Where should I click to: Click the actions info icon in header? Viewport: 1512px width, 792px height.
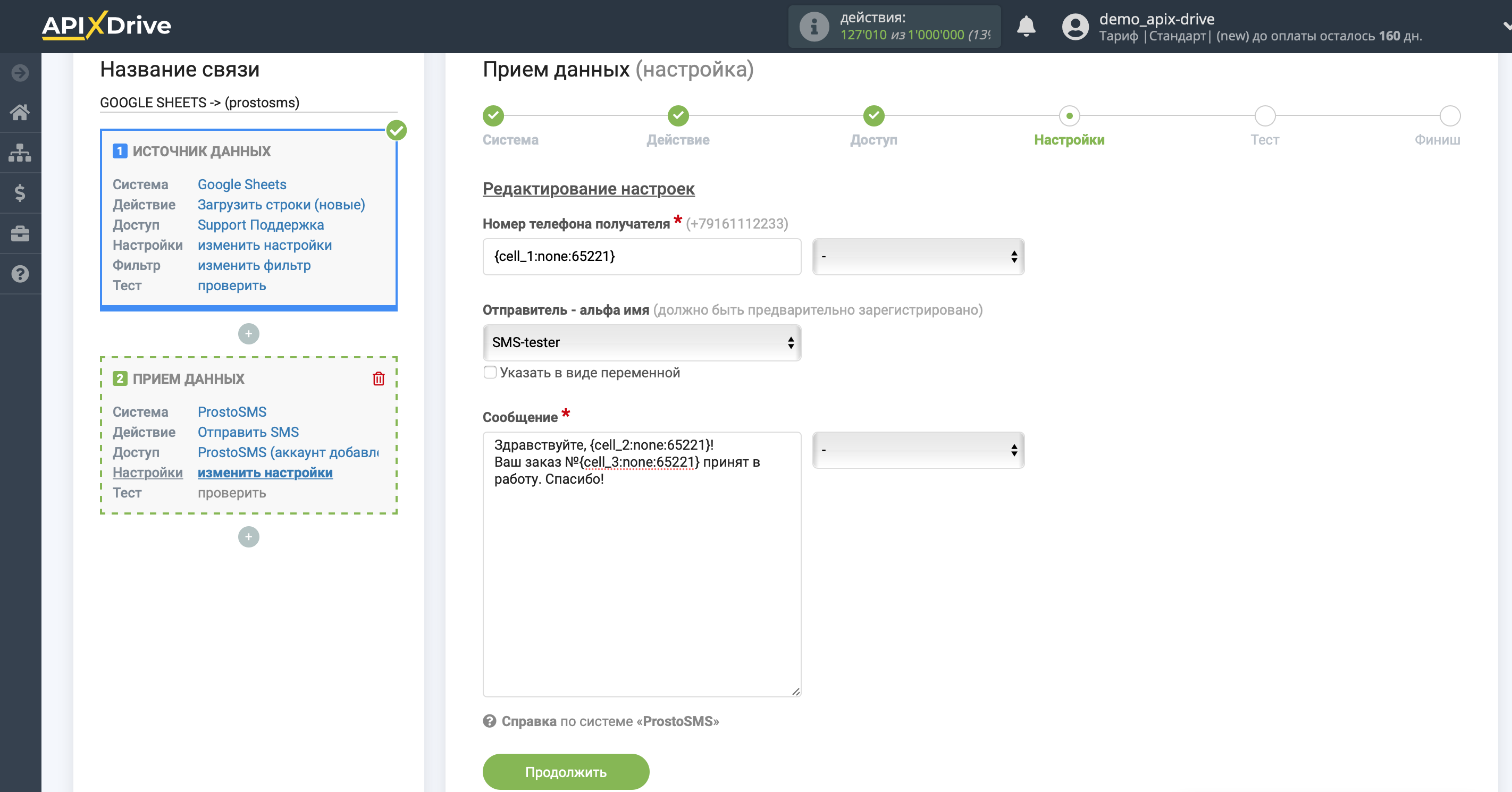click(814, 27)
